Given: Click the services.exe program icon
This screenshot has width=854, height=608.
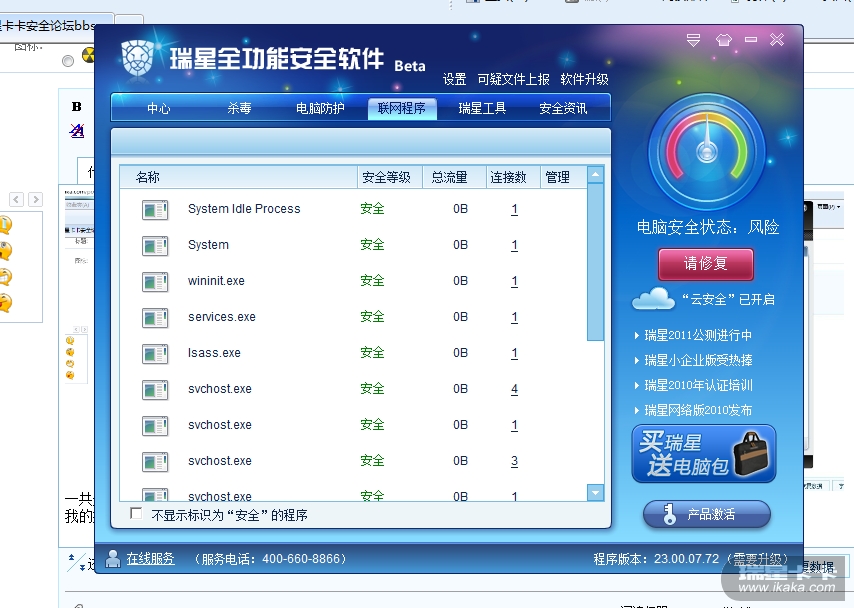Looking at the screenshot, I should point(155,318).
